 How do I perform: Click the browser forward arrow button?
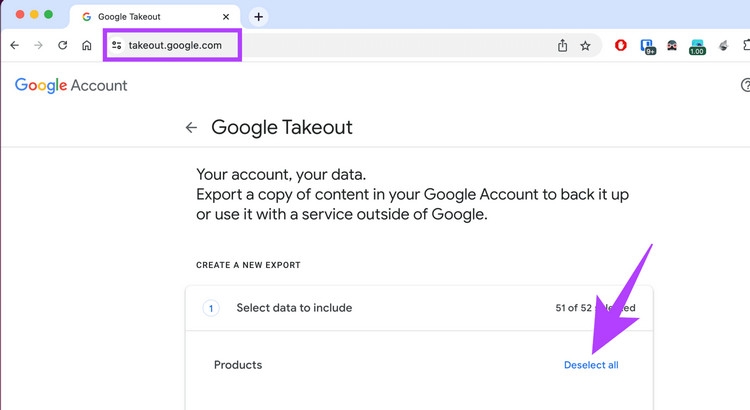point(38,46)
